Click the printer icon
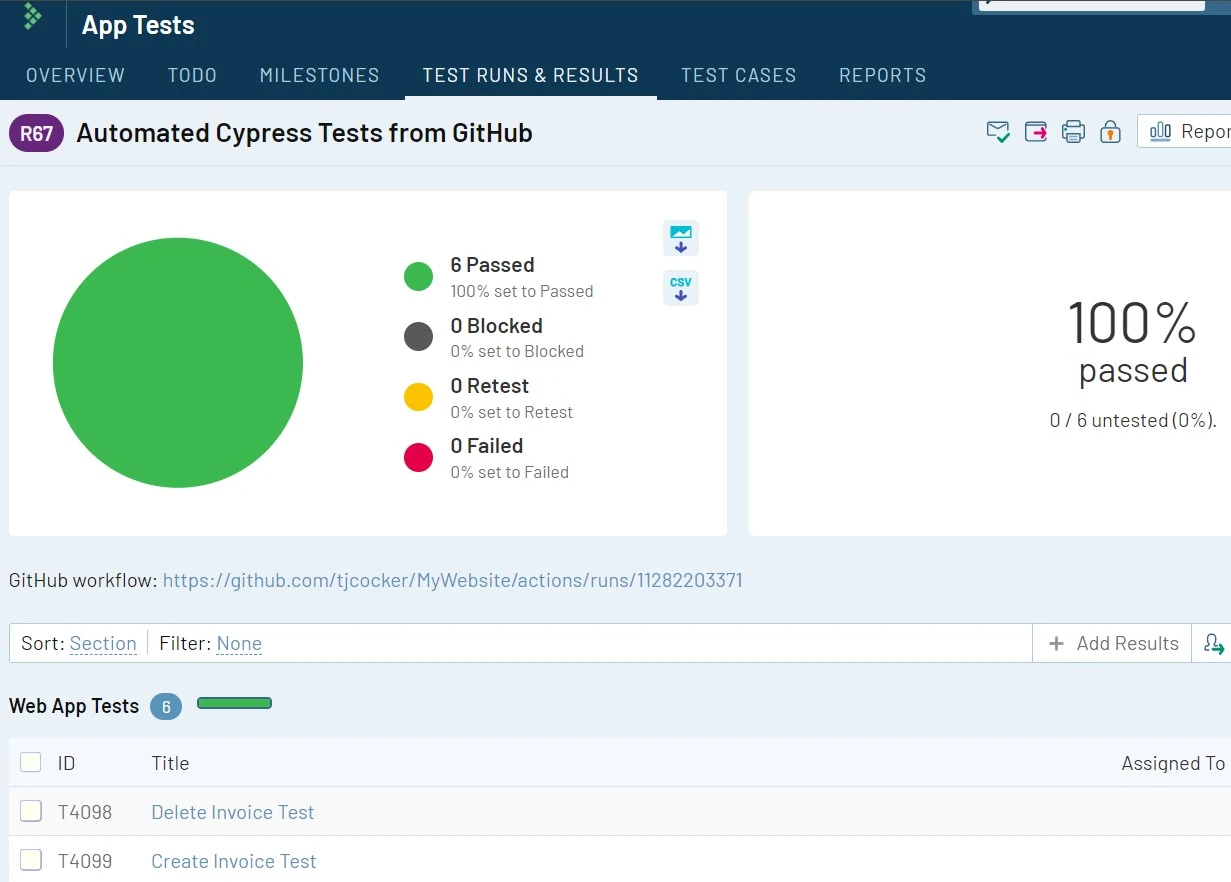 coord(1073,132)
